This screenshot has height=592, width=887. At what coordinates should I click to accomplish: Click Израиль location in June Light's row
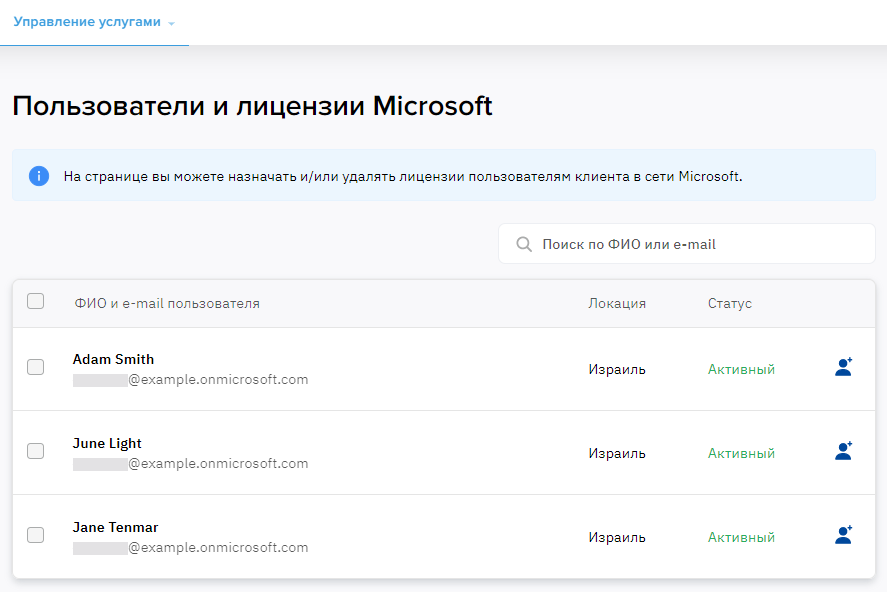point(617,453)
